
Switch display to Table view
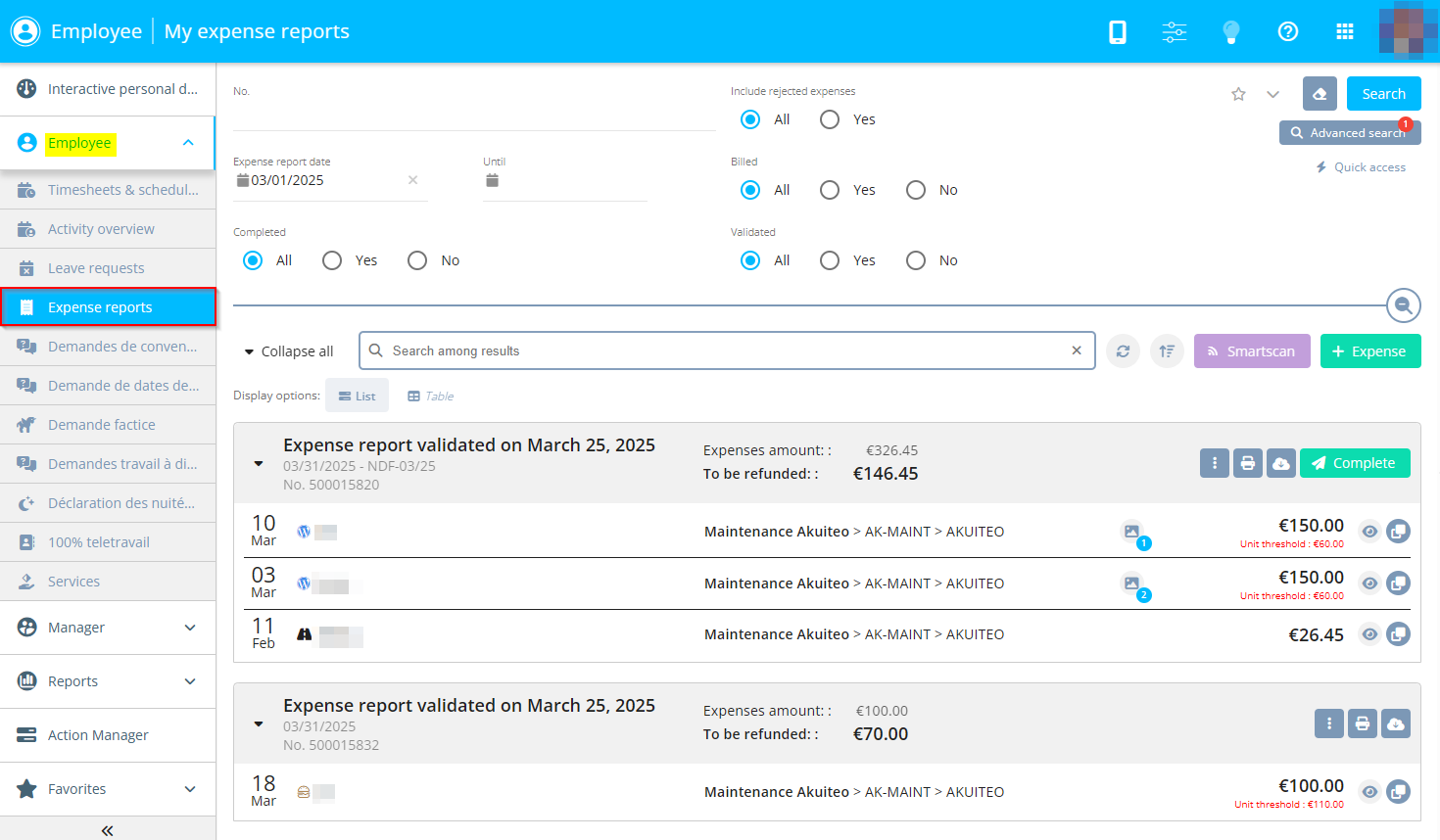[431, 397]
